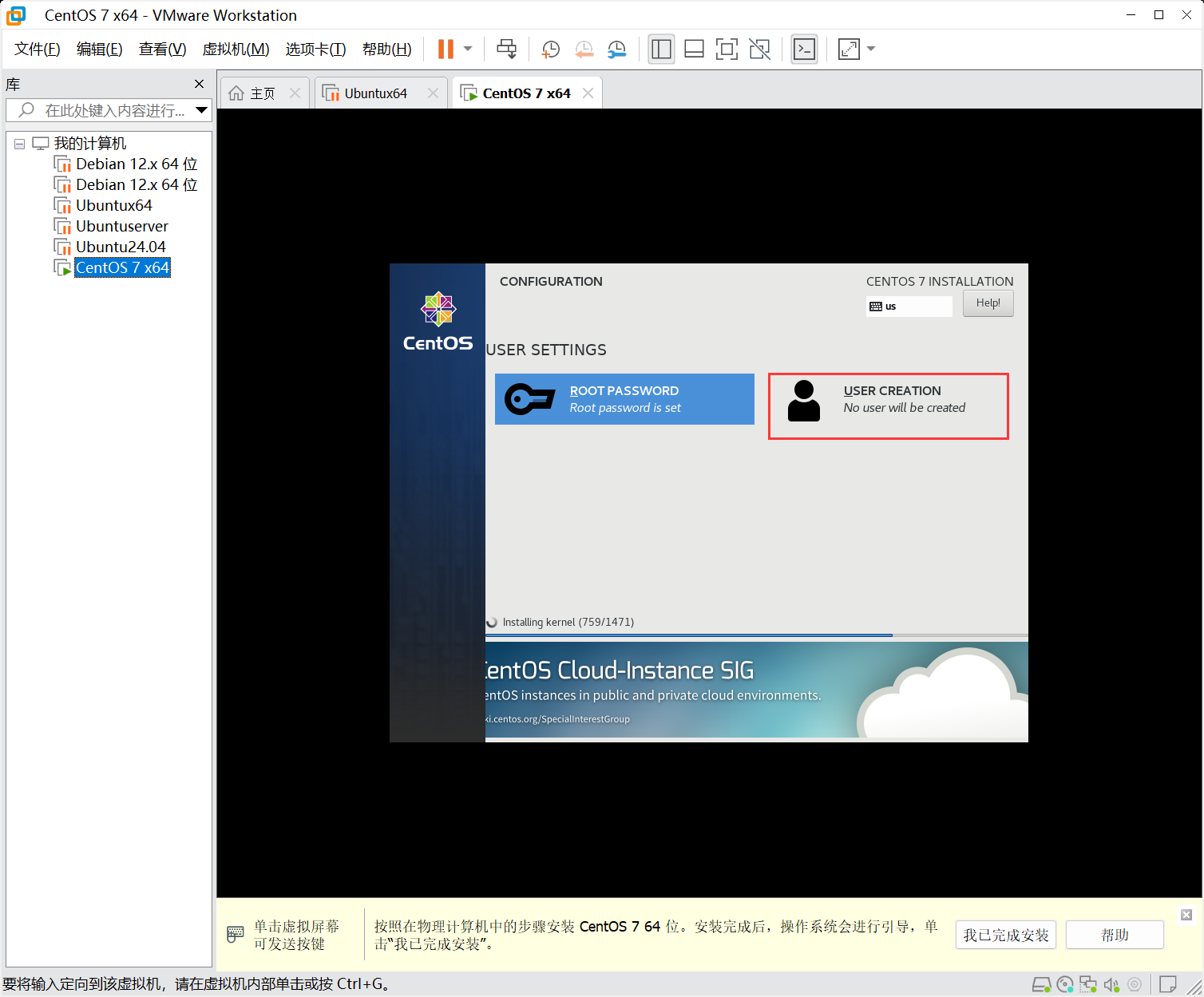Image resolution: width=1204 pixels, height=997 pixels.
Task: Select CentOS 7 x64 in the library tree
Action: (122, 268)
